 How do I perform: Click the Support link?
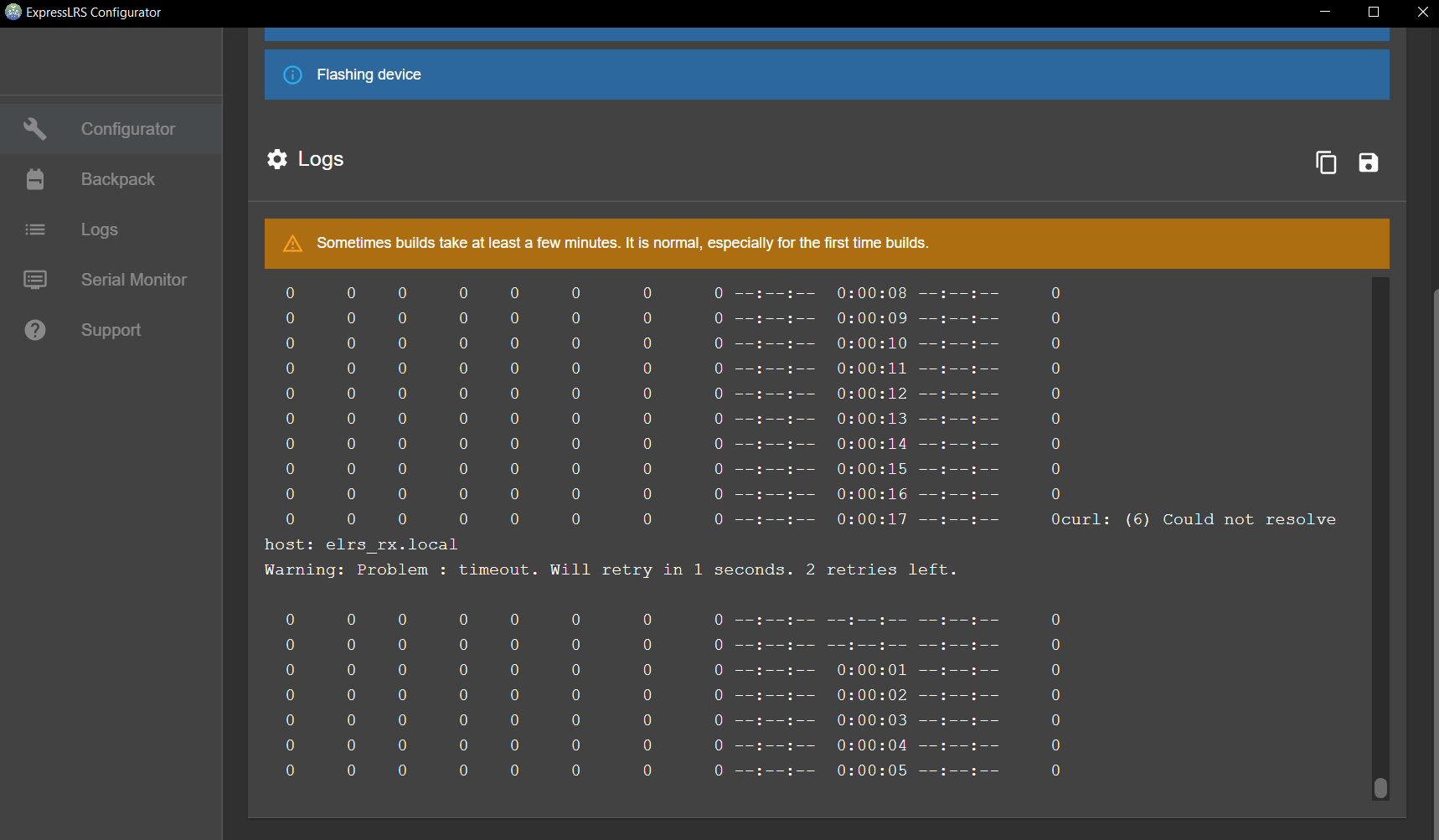pos(111,329)
